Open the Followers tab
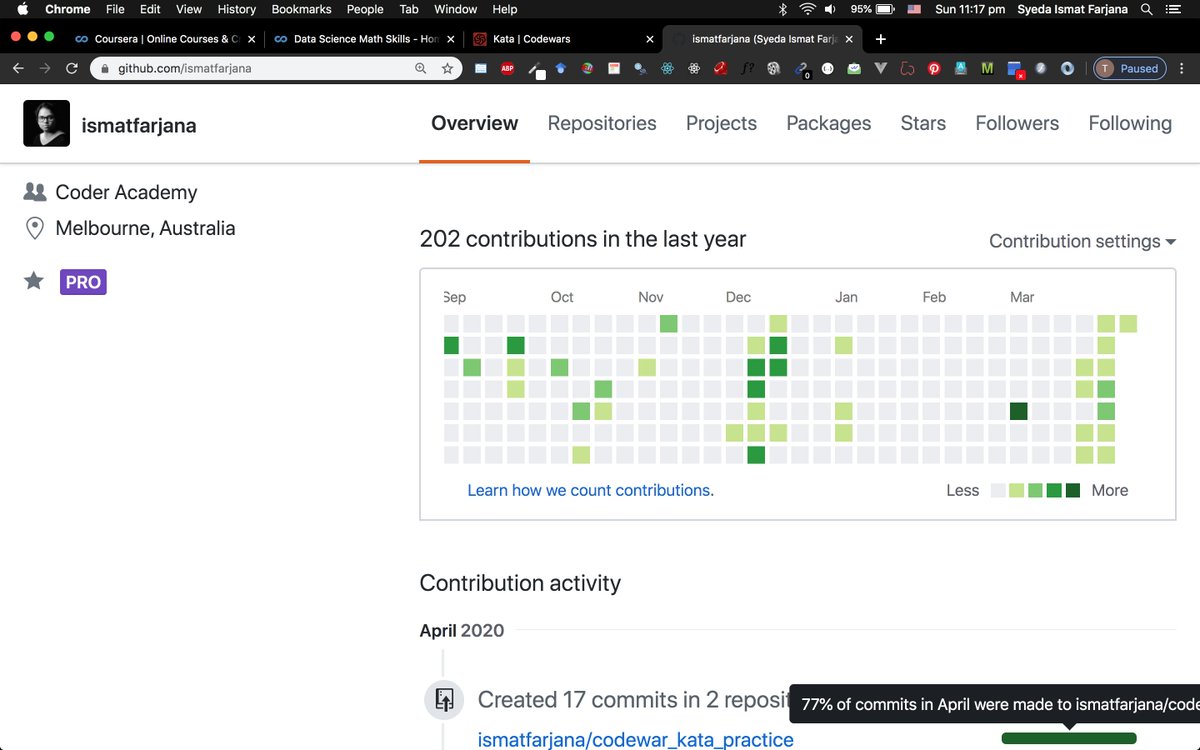Image resolution: width=1200 pixels, height=750 pixels. pyautogui.click(x=1017, y=123)
